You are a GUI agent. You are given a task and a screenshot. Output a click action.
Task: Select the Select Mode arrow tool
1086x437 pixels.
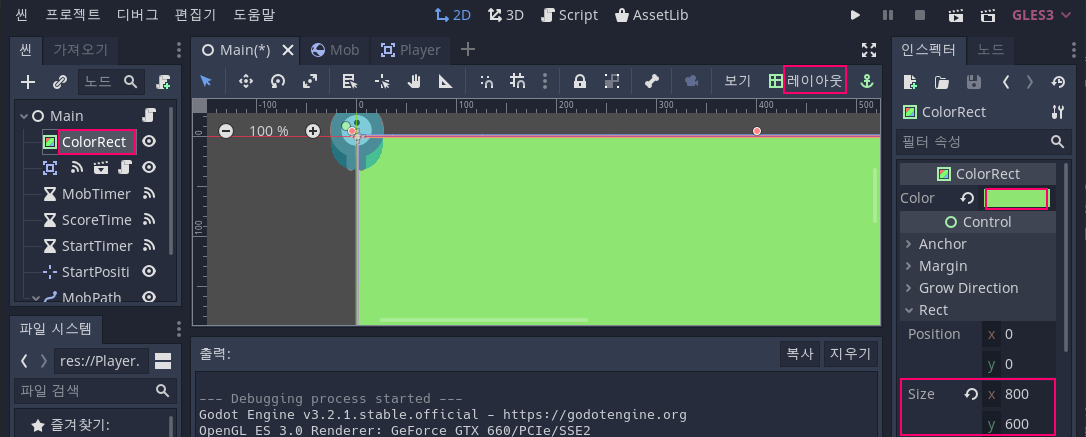[206, 81]
